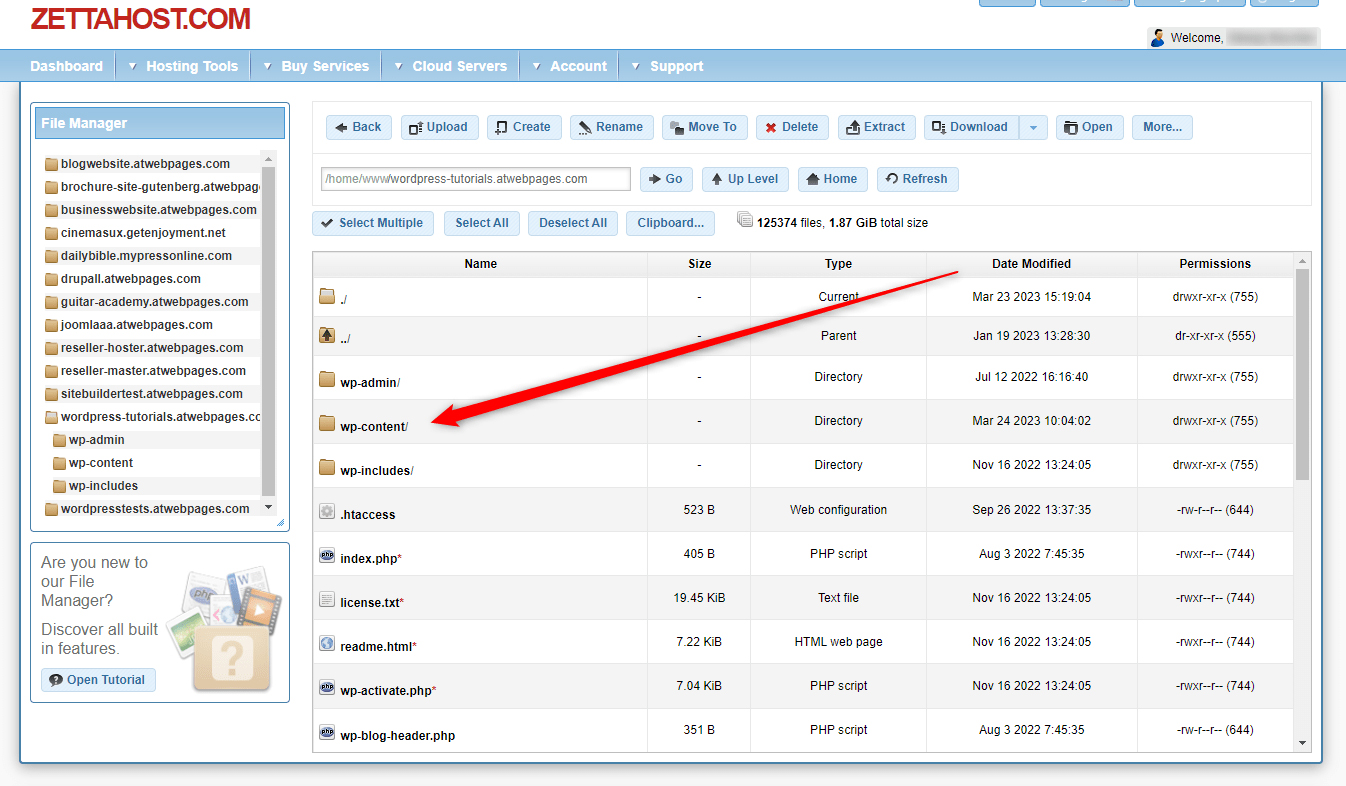The height and width of the screenshot is (786, 1346).
Task: Click the Home button
Action: point(832,179)
